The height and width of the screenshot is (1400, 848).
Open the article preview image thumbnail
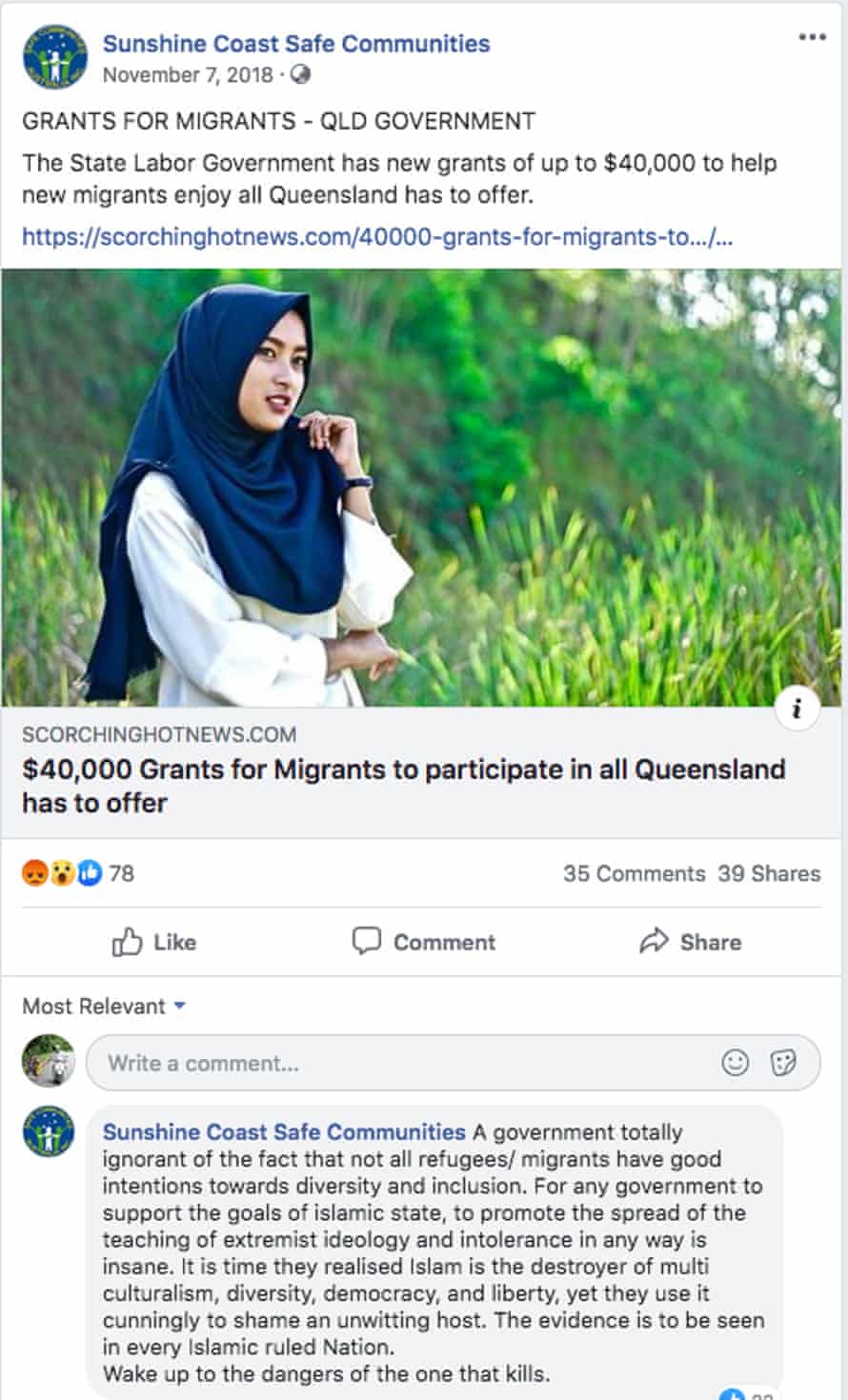point(422,488)
